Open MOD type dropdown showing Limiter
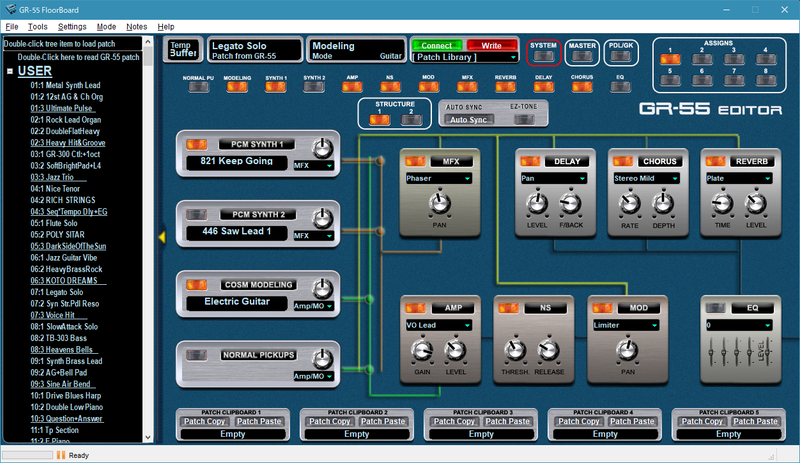The height and width of the screenshot is (463, 800). 626,325
